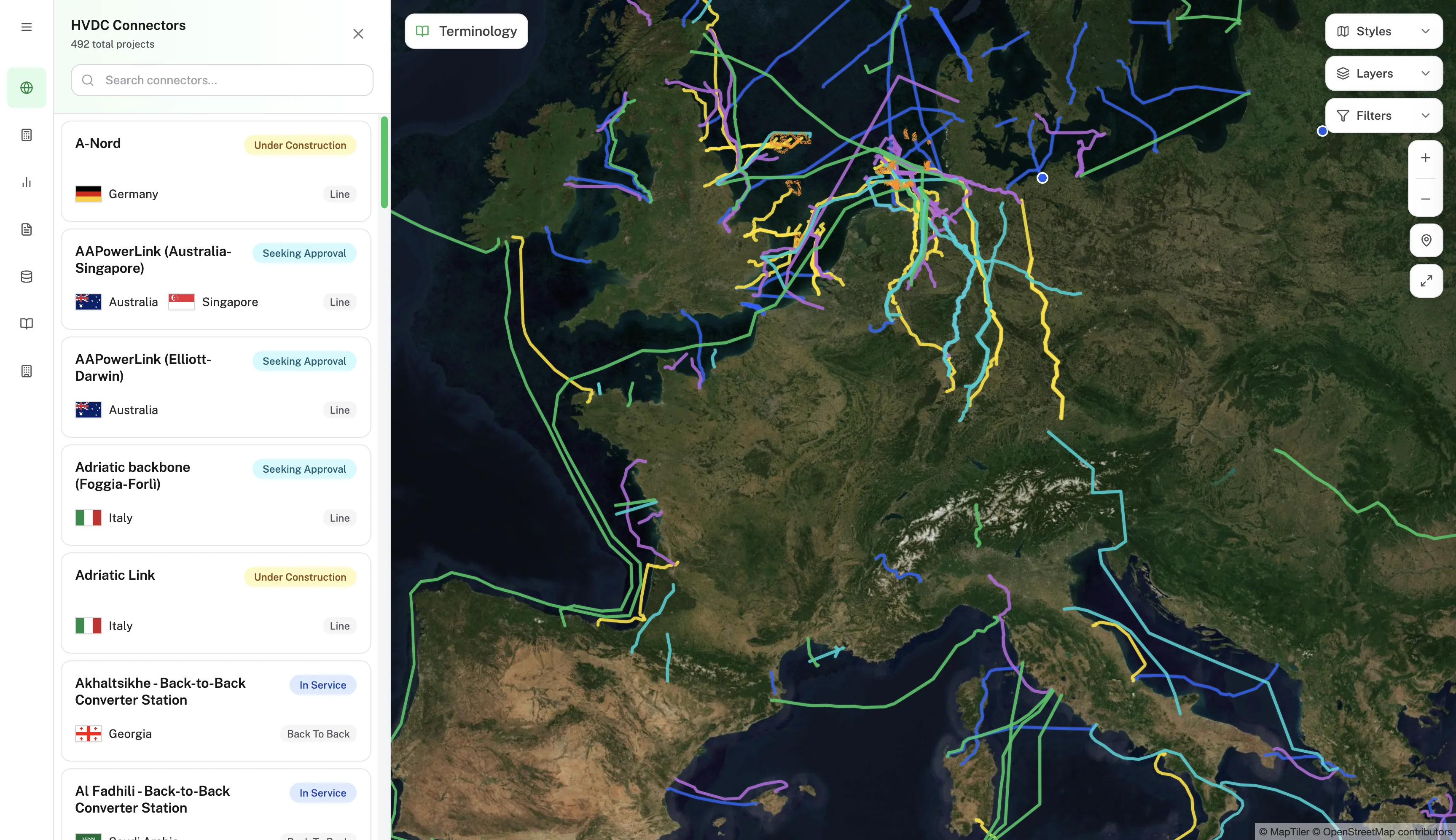Click the search magnifier icon
This screenshot has width=1456, height=840.
[x=88, y=80]
